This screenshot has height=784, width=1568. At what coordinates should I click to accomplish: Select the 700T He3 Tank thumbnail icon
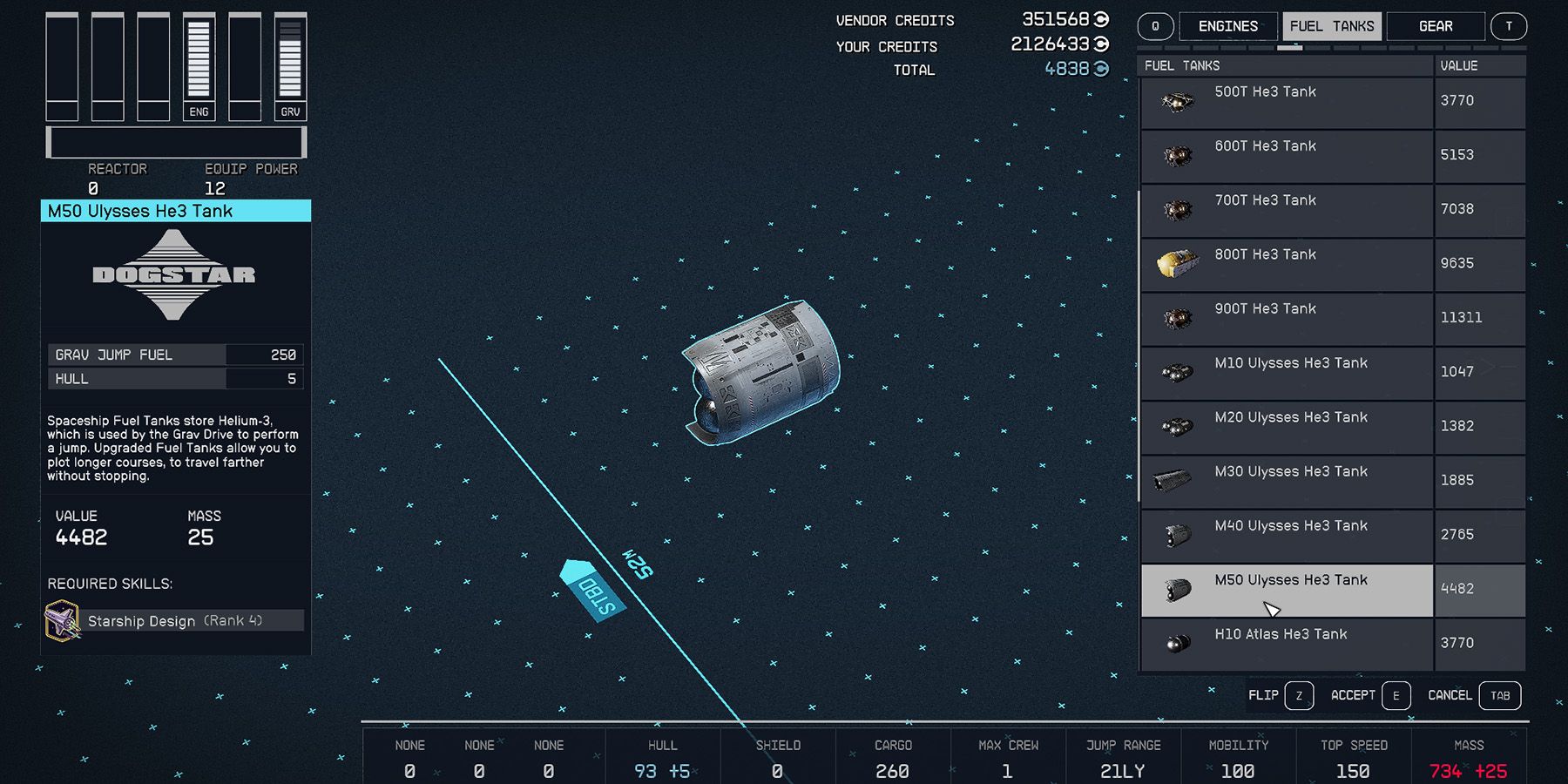pos(1177,211)
